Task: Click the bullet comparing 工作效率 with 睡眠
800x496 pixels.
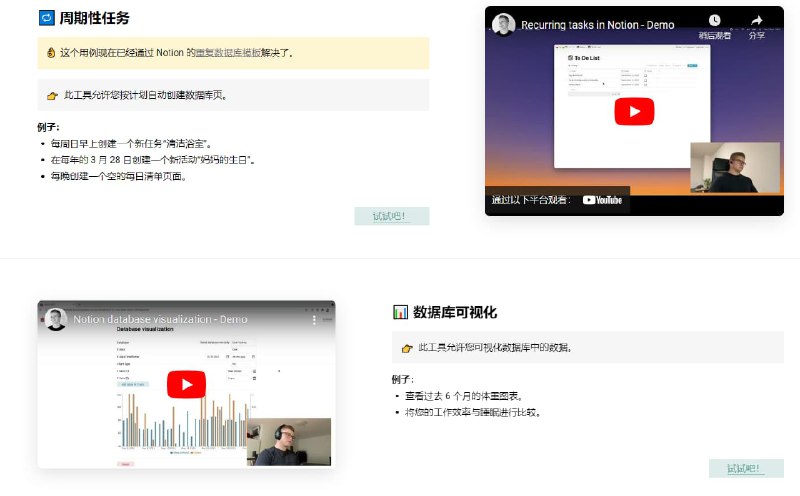Action: coord(473,412)
